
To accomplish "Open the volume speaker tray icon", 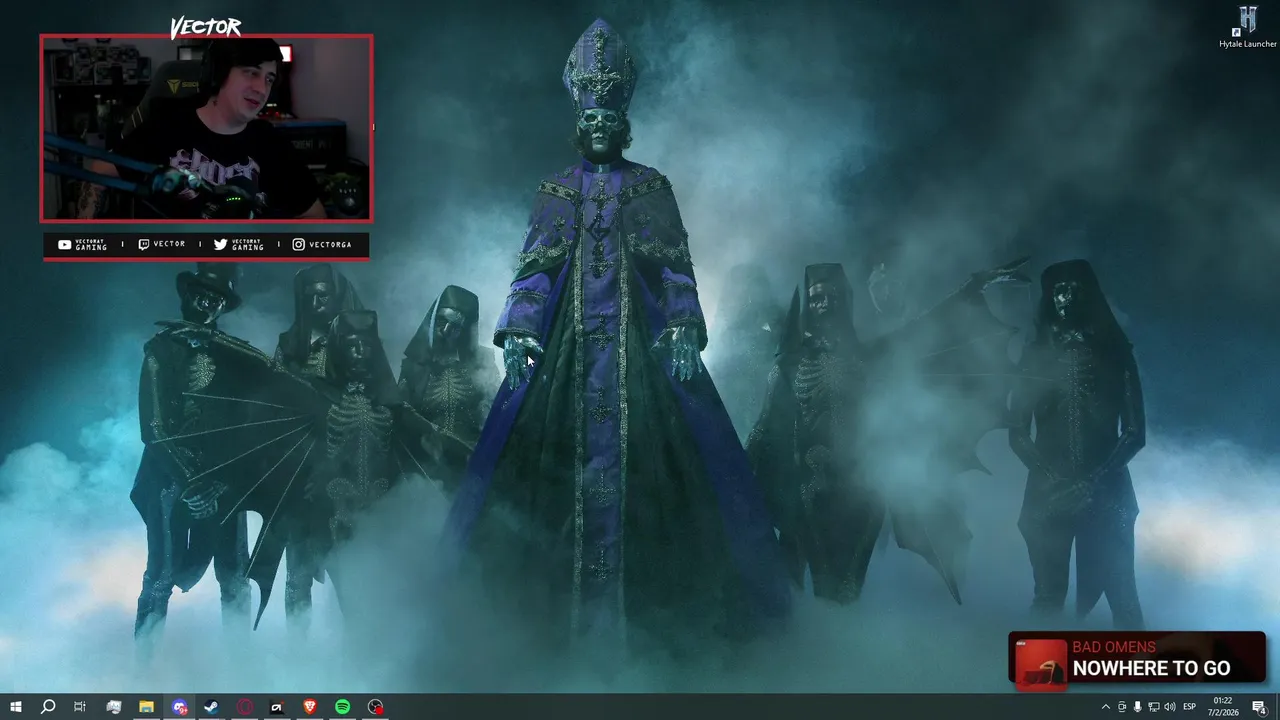I will coord(1169,707).
